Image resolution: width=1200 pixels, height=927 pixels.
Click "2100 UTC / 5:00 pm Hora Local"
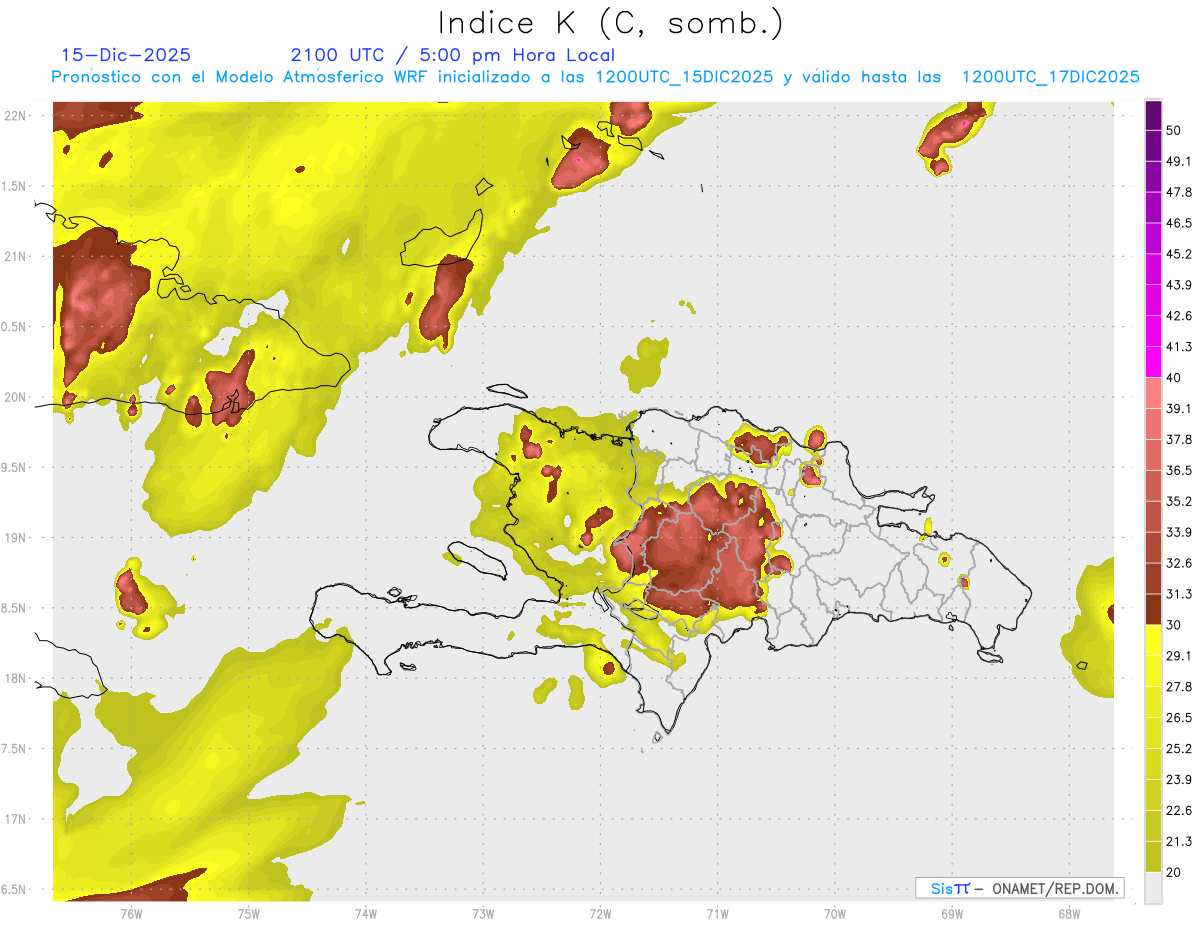click(x=453, y=55)
